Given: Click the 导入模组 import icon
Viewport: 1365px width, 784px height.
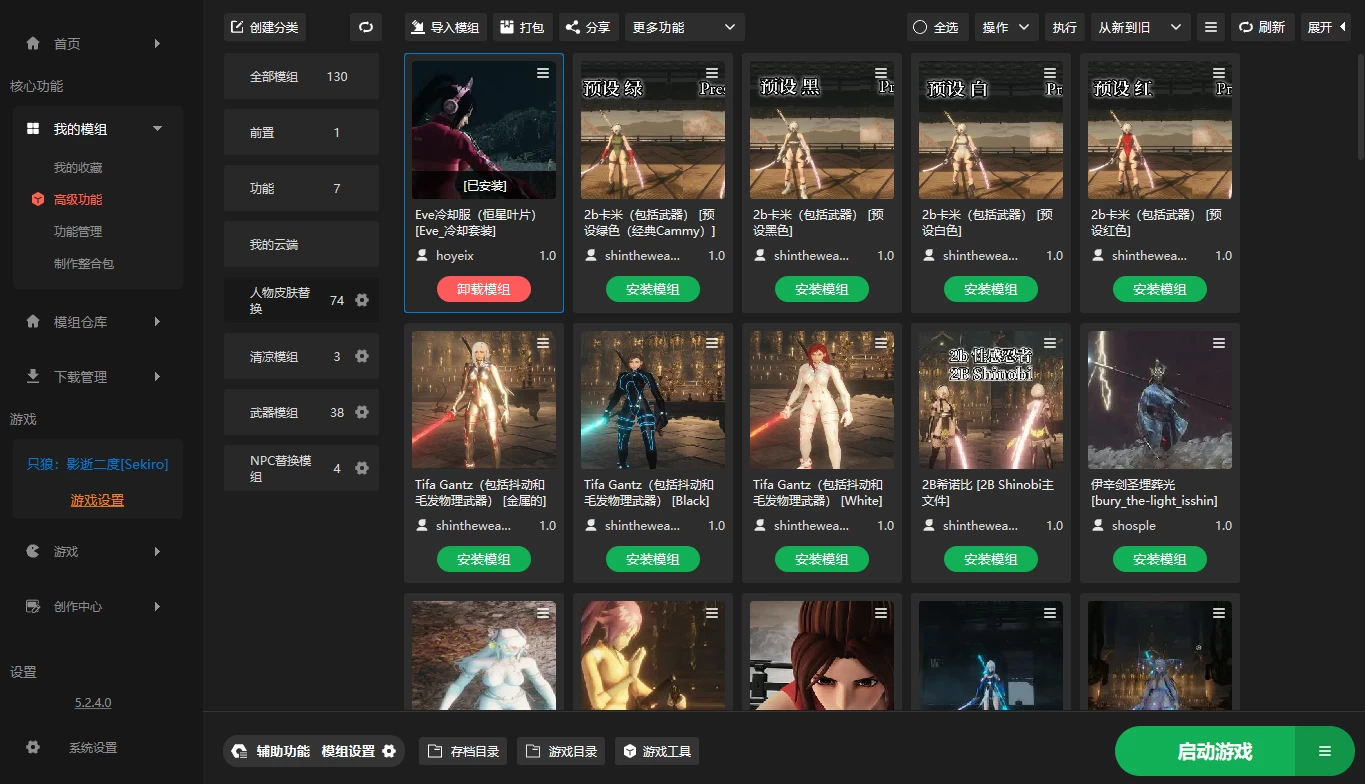Looking at the screenshot, I should pyautogui.click(x=420, y=26).
